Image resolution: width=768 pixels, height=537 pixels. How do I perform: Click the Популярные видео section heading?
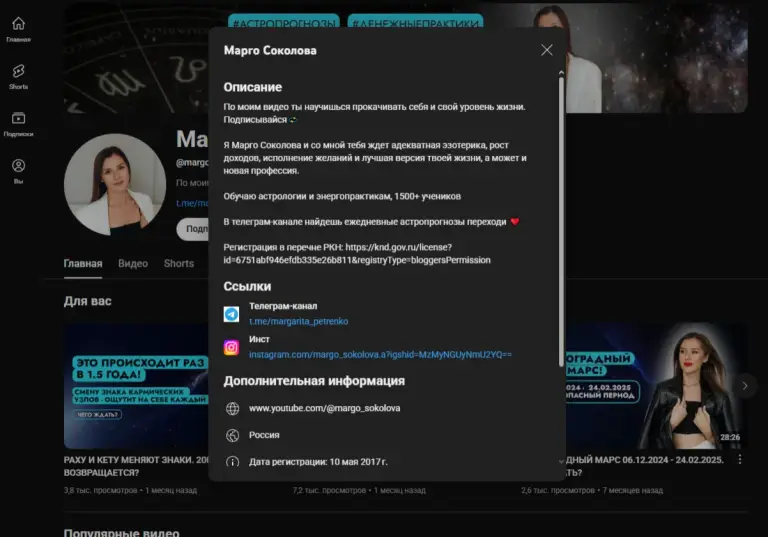pos(121,532)
